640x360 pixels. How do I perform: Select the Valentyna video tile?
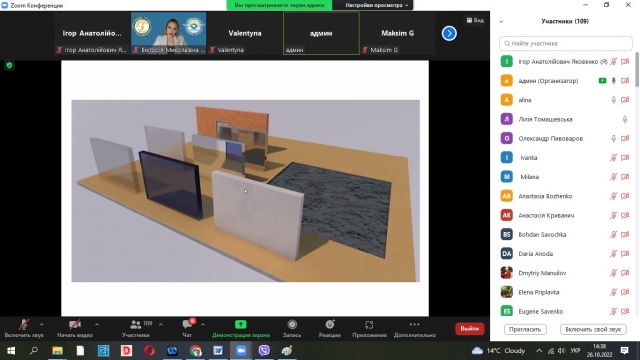click(x=244, y=33)
